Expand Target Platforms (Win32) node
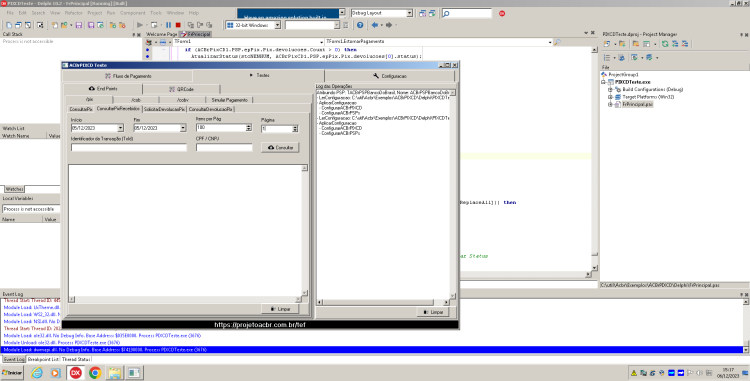Image resolution: width=750 pixels, height=381 pixels. pyautogui.click(x=610, y=97)
